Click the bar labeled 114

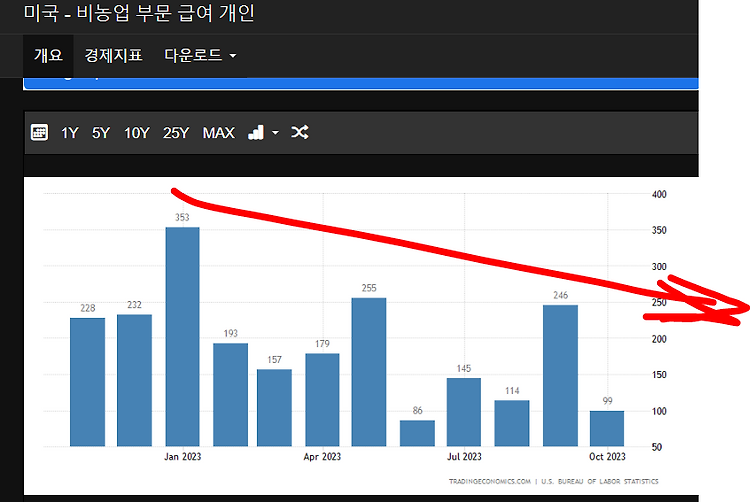point(512,423)
